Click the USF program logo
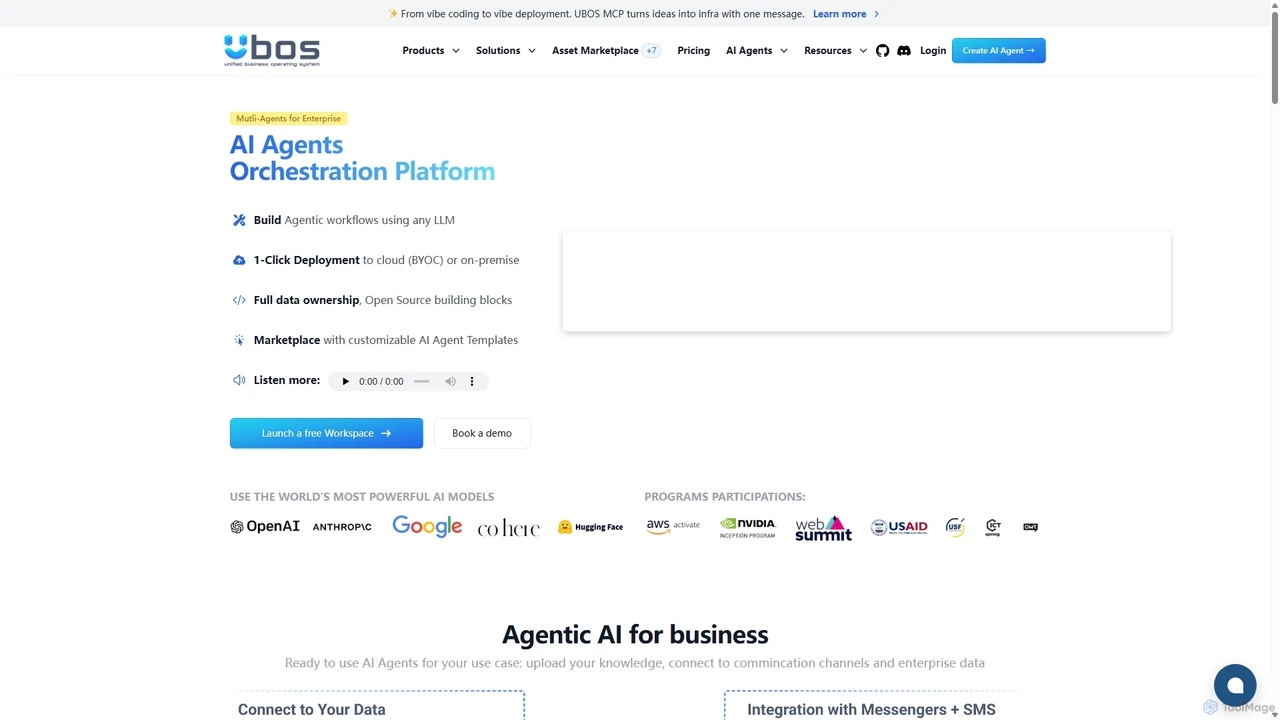This screenshot has height=720, width=1280. click(955, 527)
